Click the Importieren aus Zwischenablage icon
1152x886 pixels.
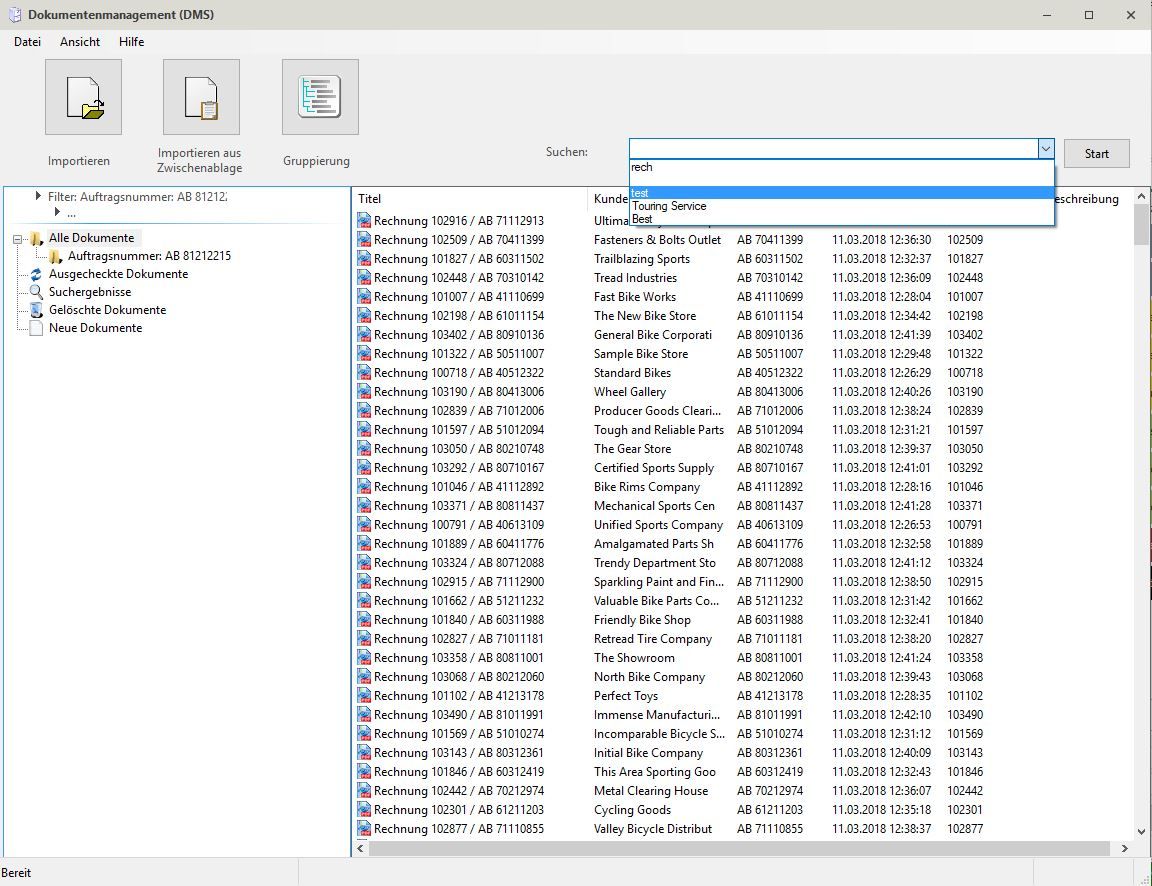point(201,97)
